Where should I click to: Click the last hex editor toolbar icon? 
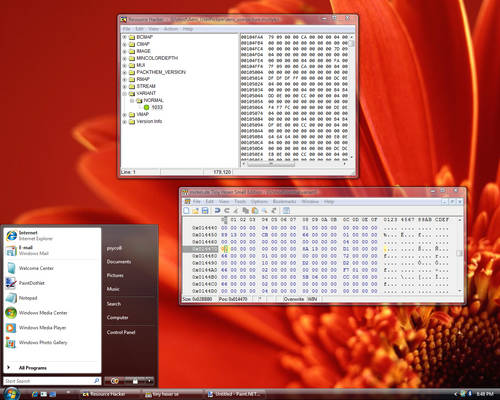coord(286,210)
